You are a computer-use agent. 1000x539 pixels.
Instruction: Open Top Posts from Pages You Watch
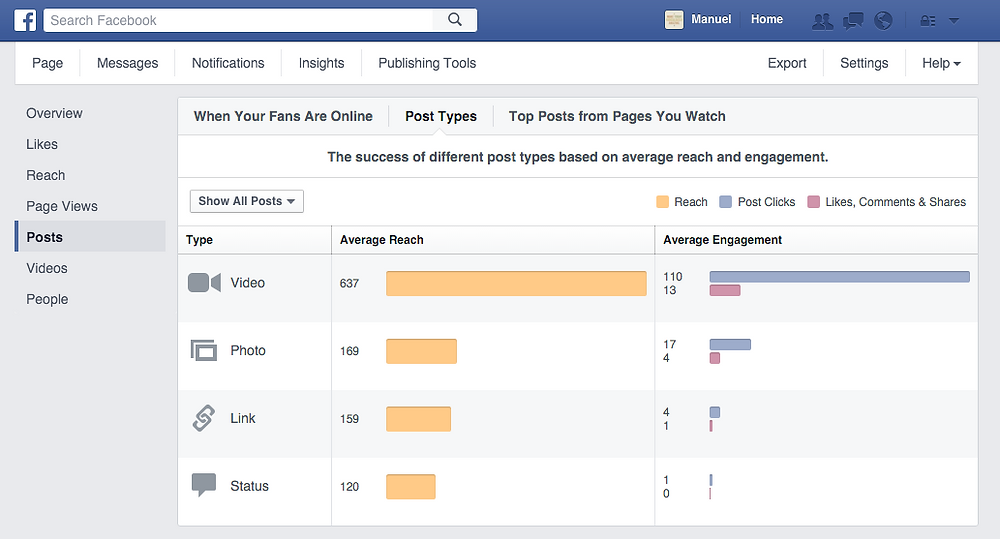(617, 116)
